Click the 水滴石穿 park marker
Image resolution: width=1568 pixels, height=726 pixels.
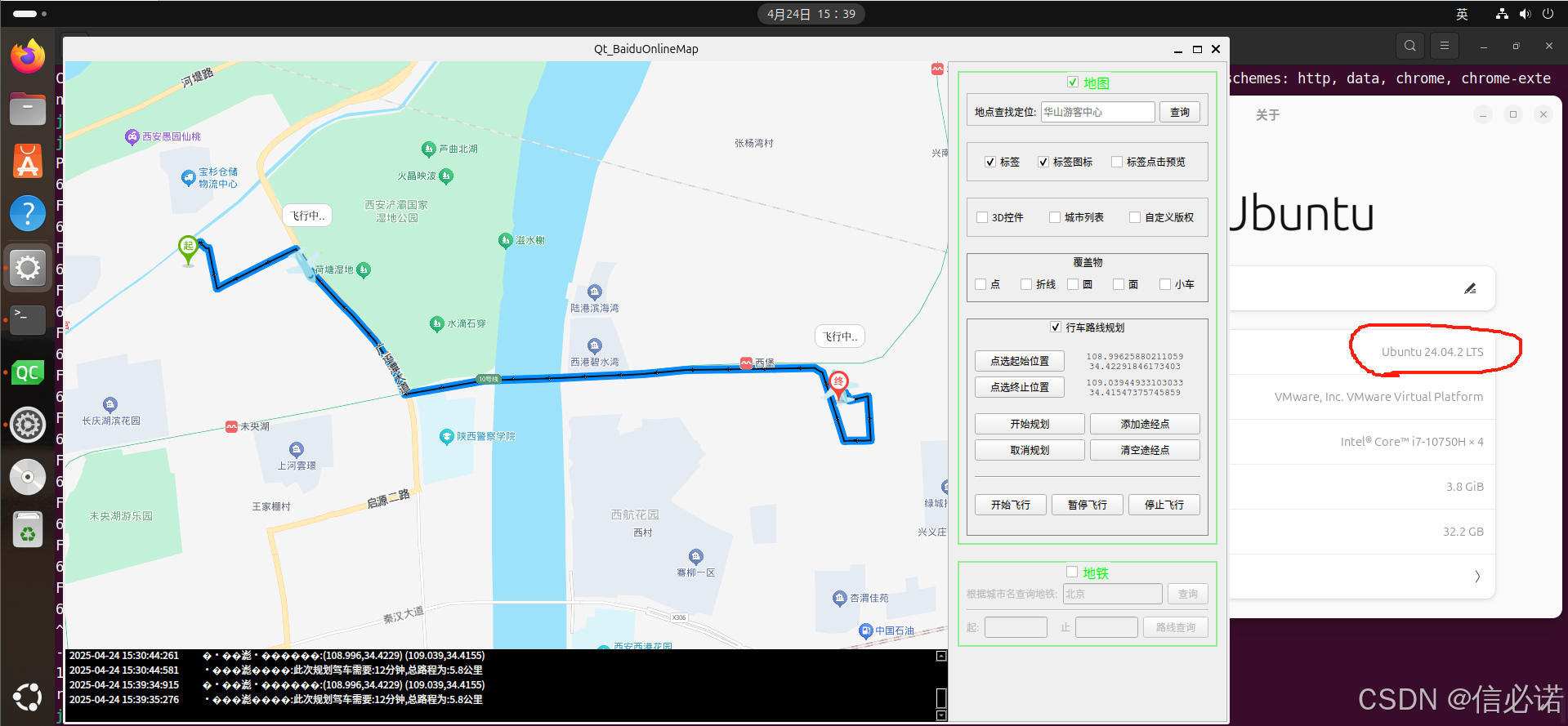point(436,323)
